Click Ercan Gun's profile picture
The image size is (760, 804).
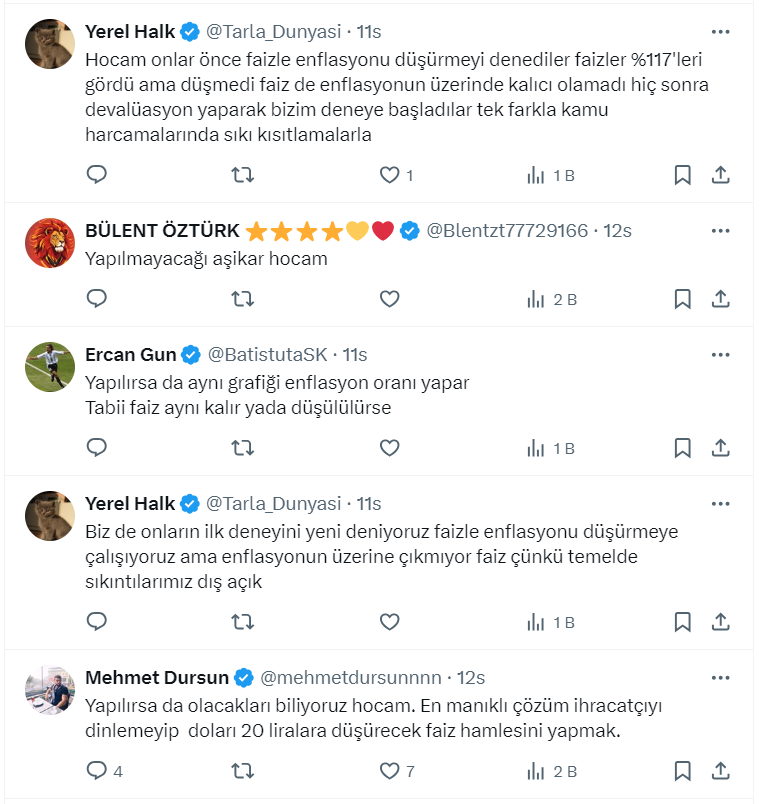[50, 367]
